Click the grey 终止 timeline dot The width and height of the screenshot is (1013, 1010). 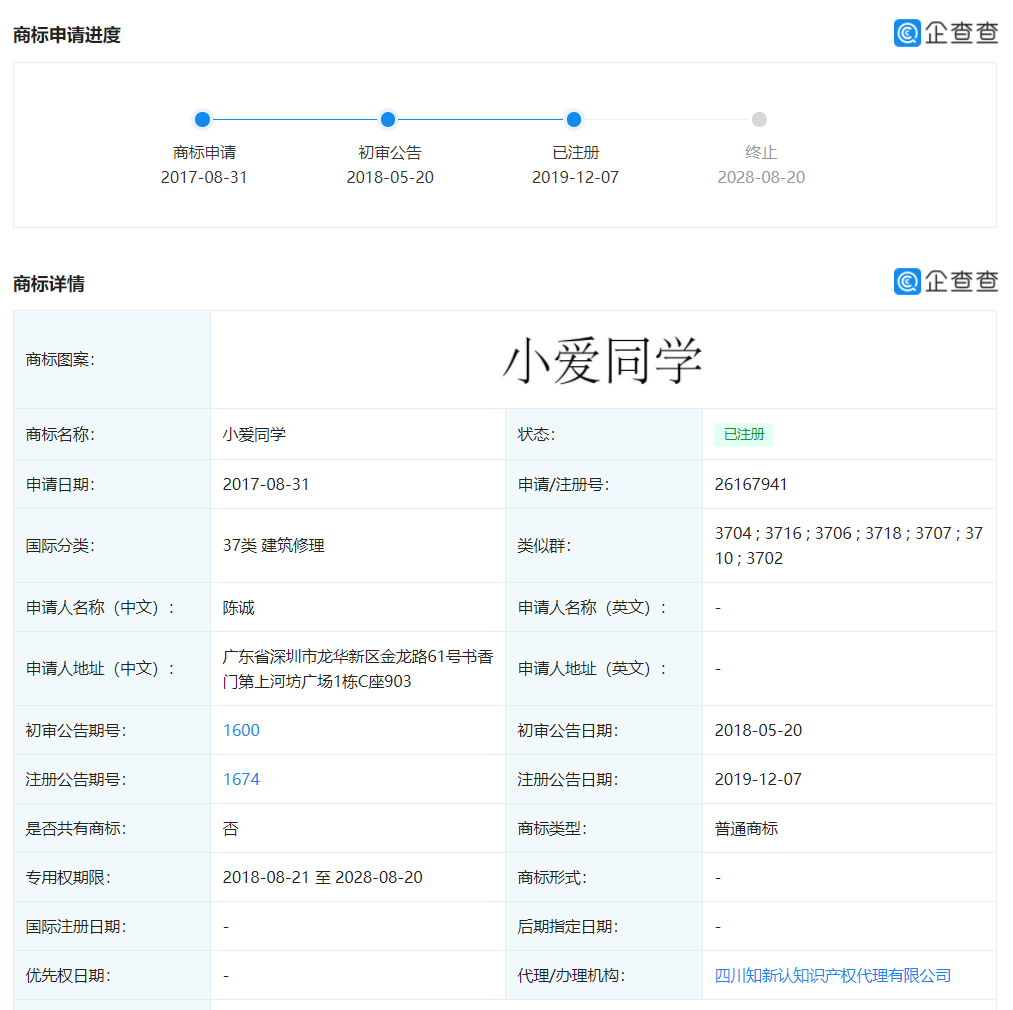[x=760, y=120]
